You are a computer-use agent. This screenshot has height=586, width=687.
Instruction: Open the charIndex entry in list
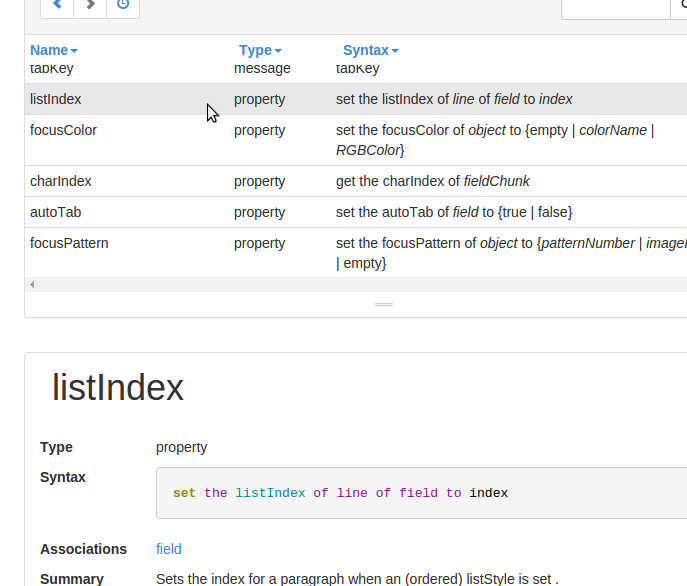tap(60, 181)
